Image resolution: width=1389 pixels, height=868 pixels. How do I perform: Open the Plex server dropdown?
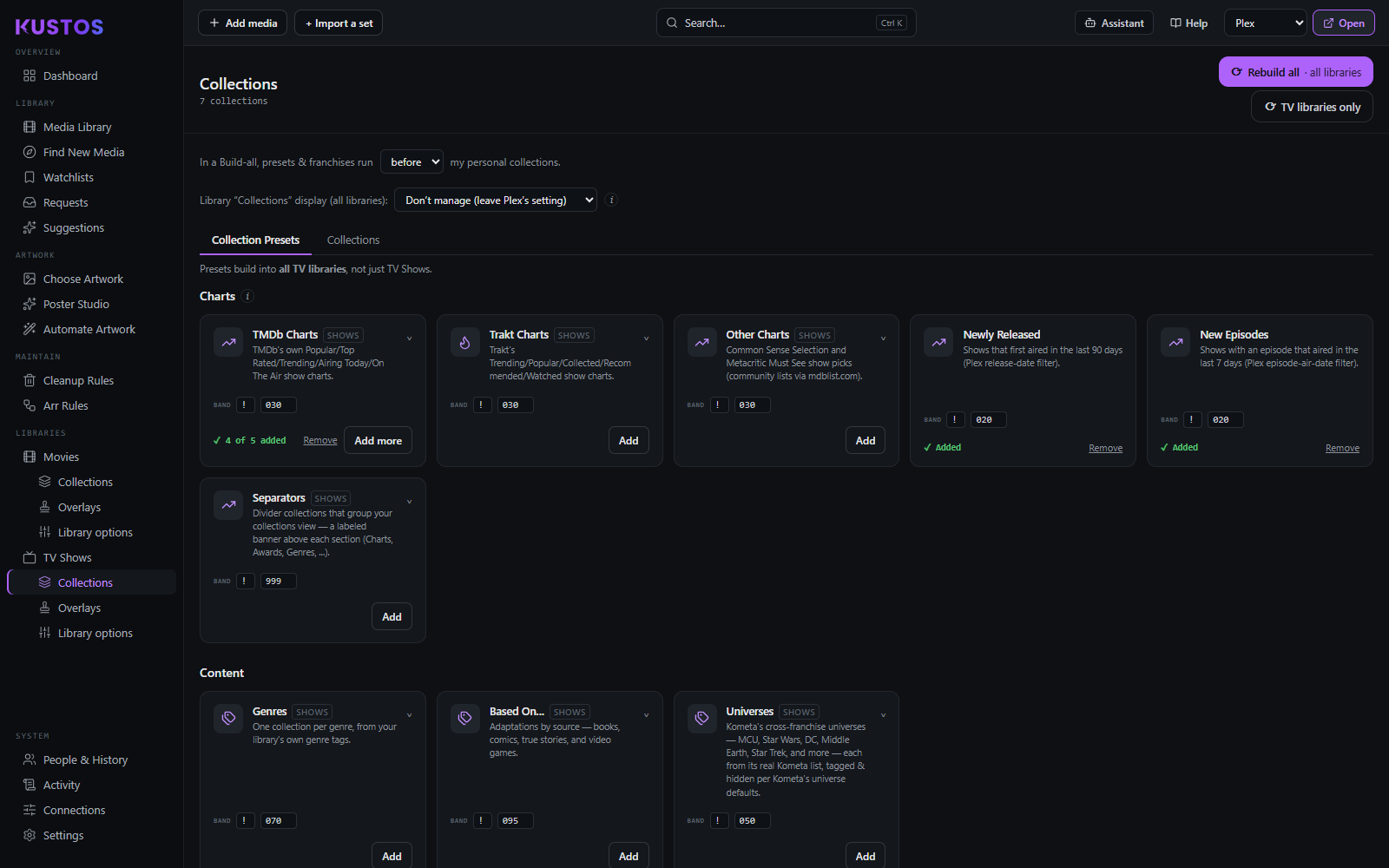tap(1266, 23)
